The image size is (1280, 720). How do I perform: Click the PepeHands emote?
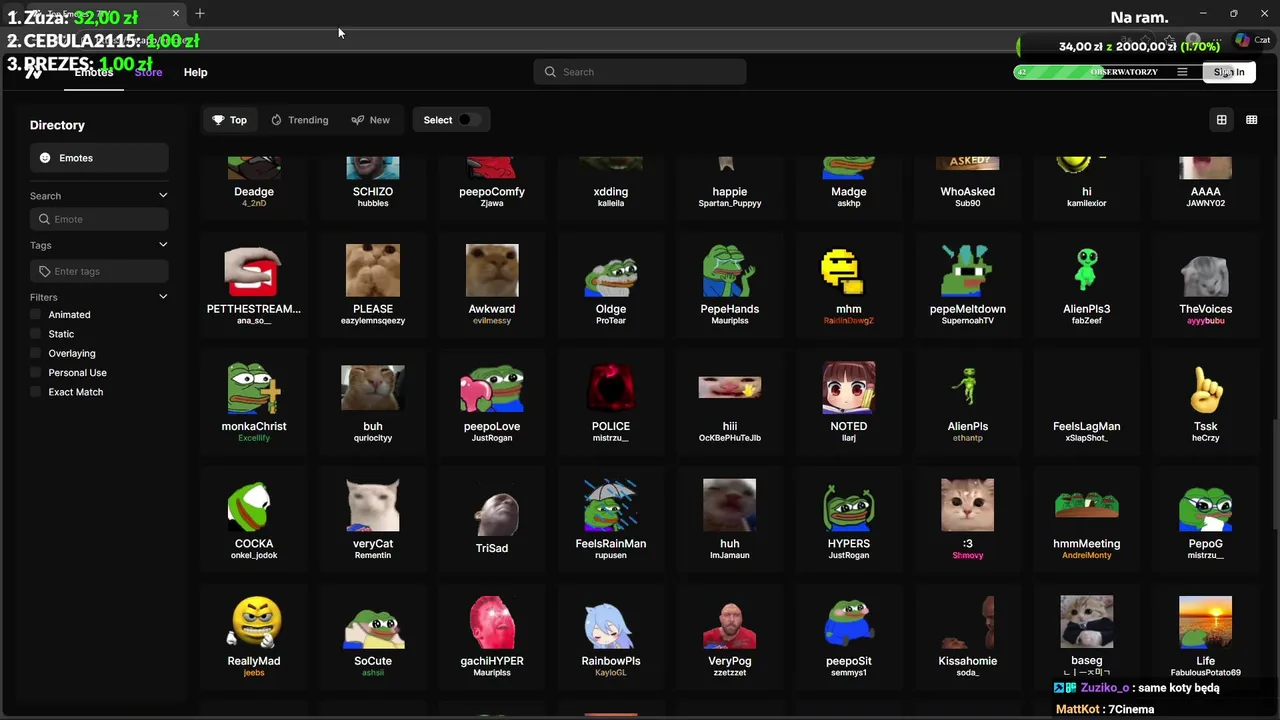730,271
